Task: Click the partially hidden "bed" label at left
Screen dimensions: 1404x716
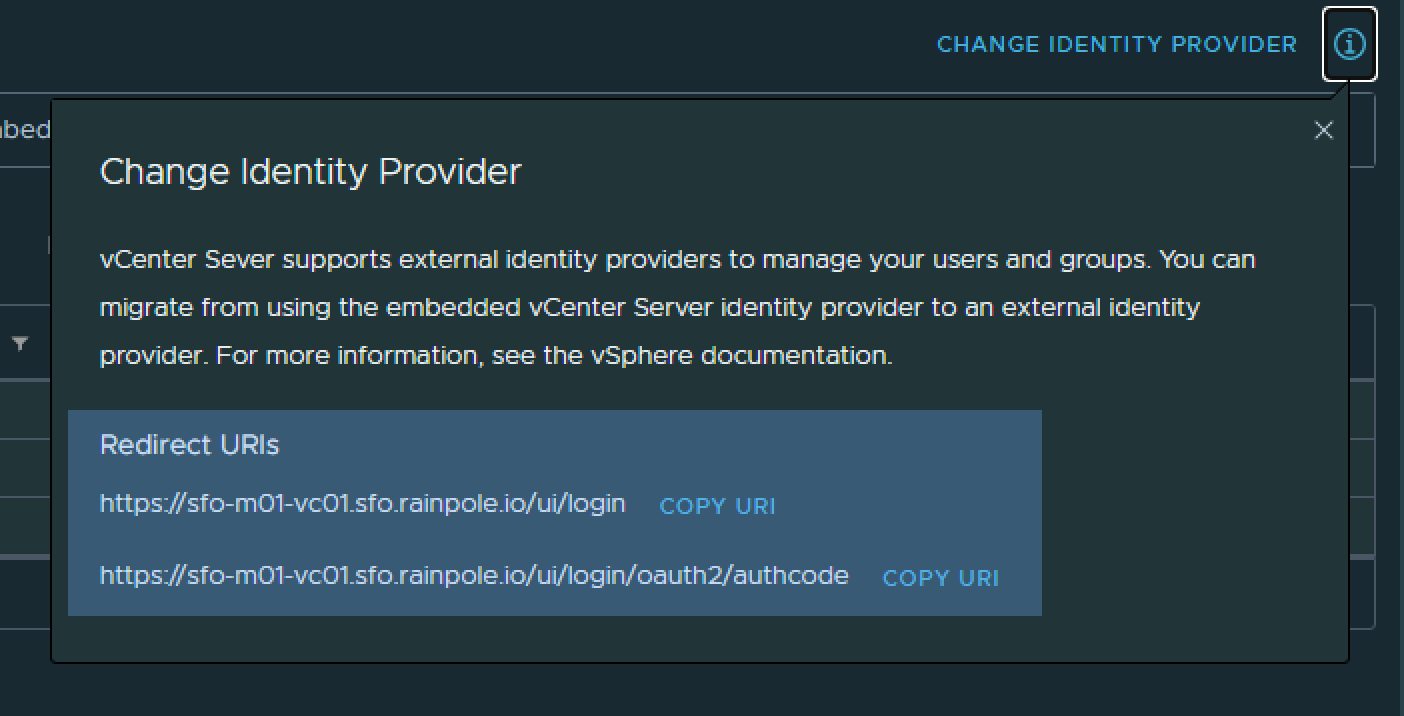Action: click(x=25, y=130)
